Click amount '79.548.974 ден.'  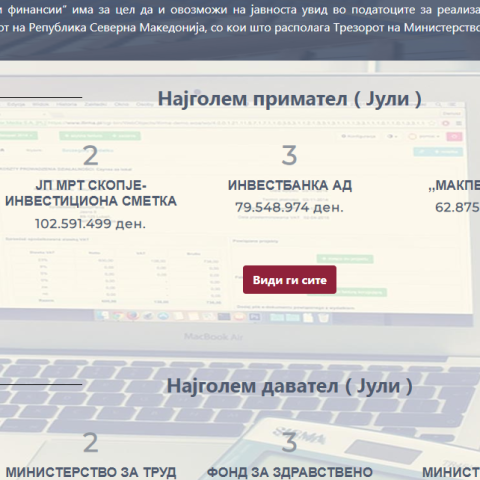tap(289, 207)
